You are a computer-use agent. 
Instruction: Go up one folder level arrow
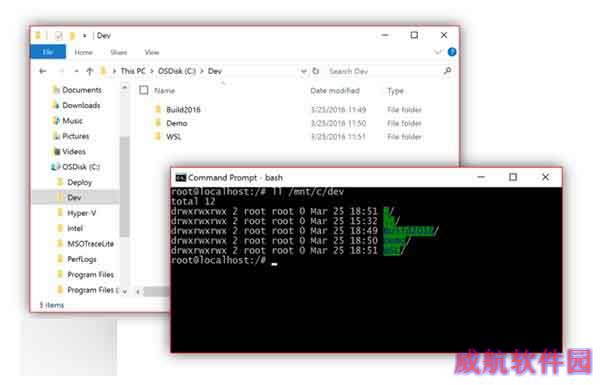(90, 71)
